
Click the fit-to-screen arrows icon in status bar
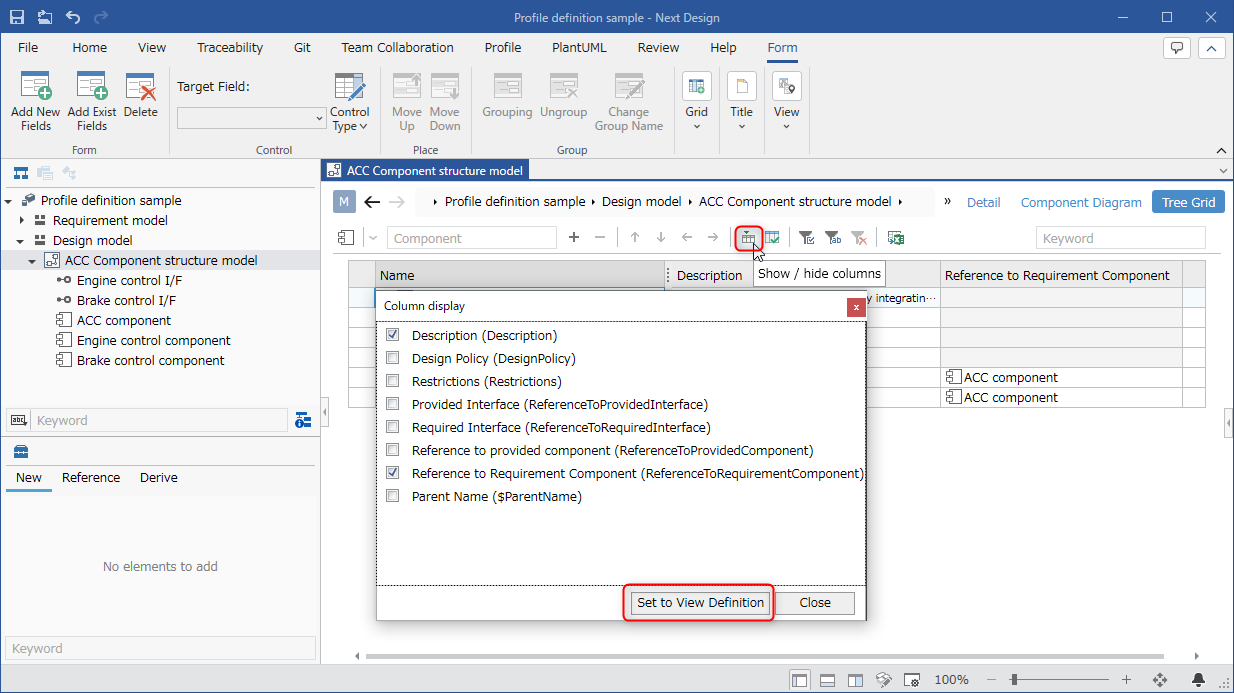[x=1161, y=680]
